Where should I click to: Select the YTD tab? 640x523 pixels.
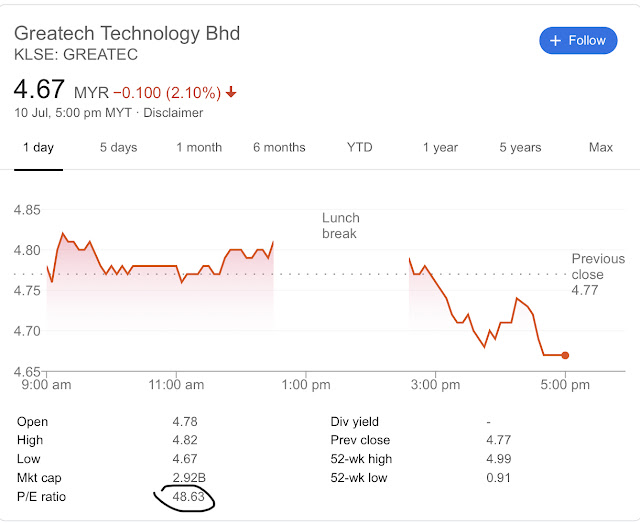coord(359,147)
